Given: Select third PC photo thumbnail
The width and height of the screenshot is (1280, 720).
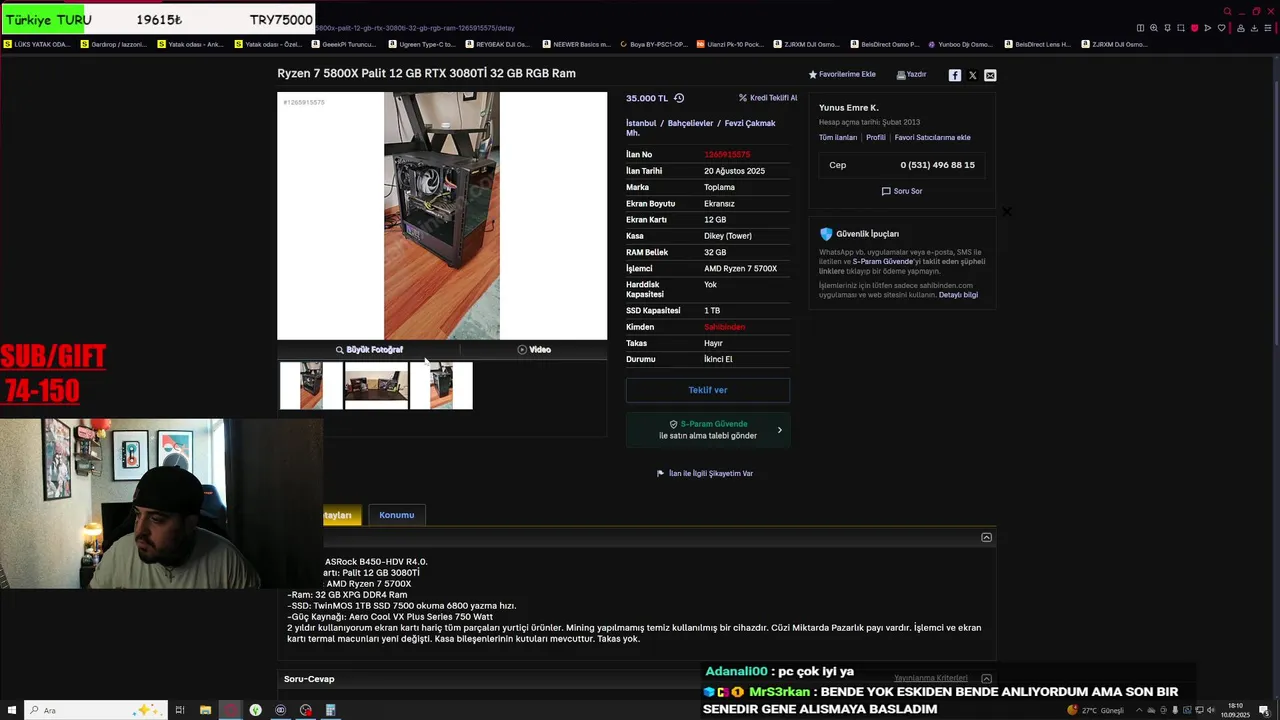Looking at the screenshot, I should (x=441, y=386).
